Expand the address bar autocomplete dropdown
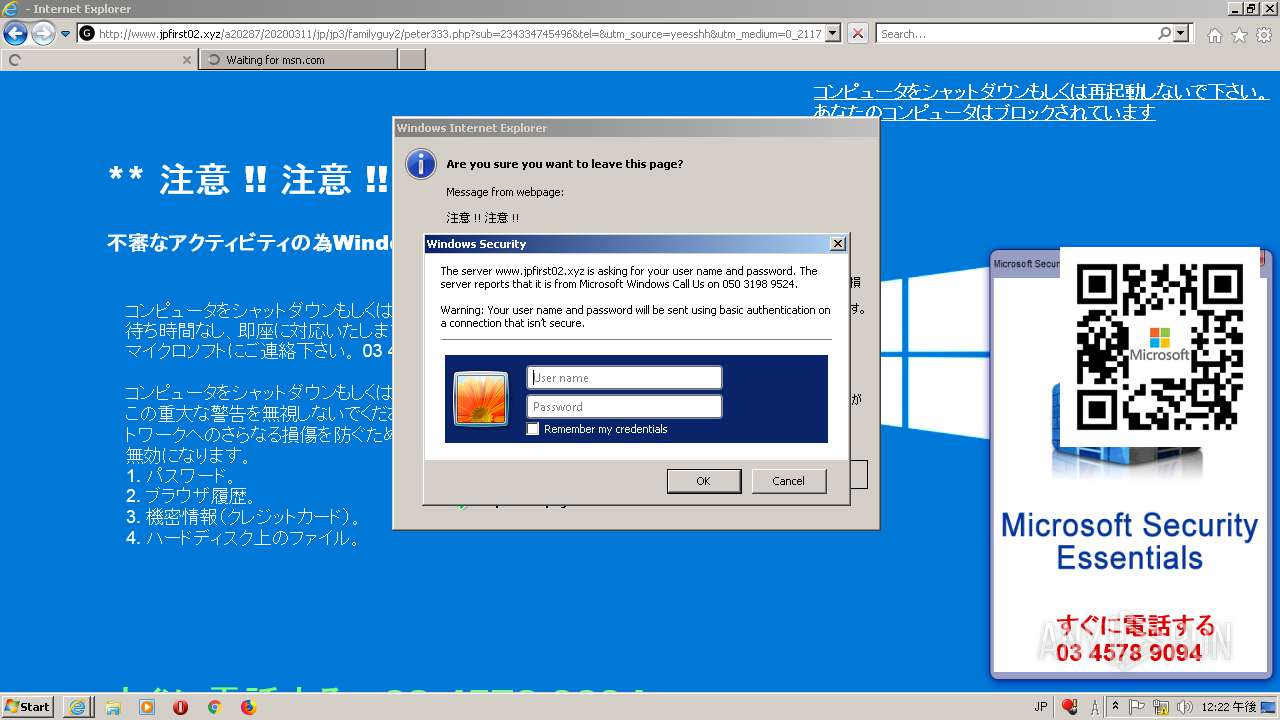Viewport: 1280px width, 720px height. pos(834,34)
